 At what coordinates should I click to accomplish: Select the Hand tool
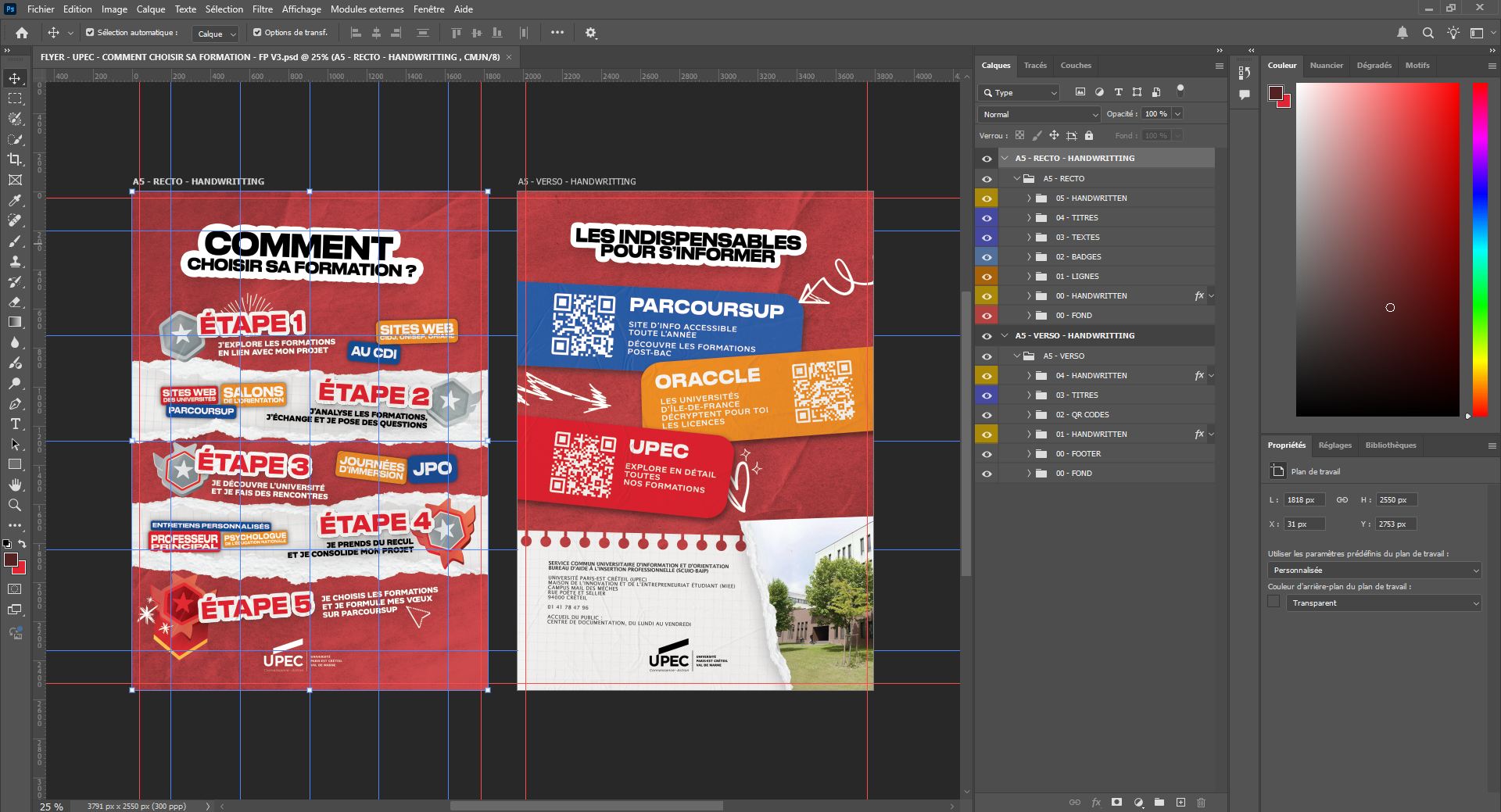(15, 485)
